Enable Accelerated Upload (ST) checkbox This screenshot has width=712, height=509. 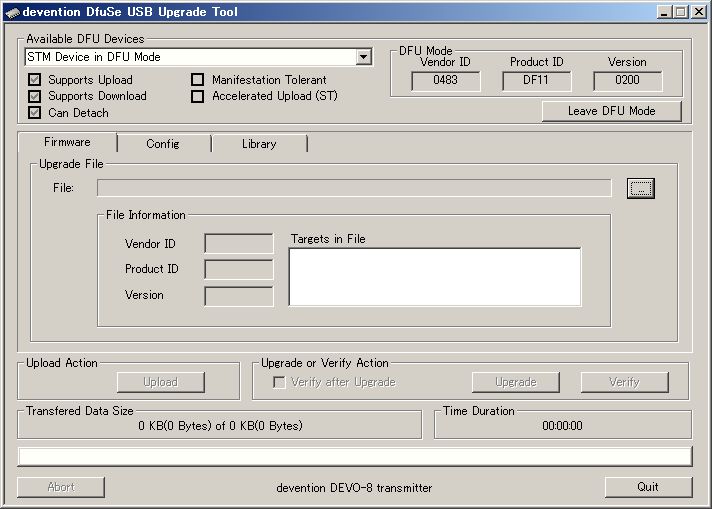pos(198,96)
